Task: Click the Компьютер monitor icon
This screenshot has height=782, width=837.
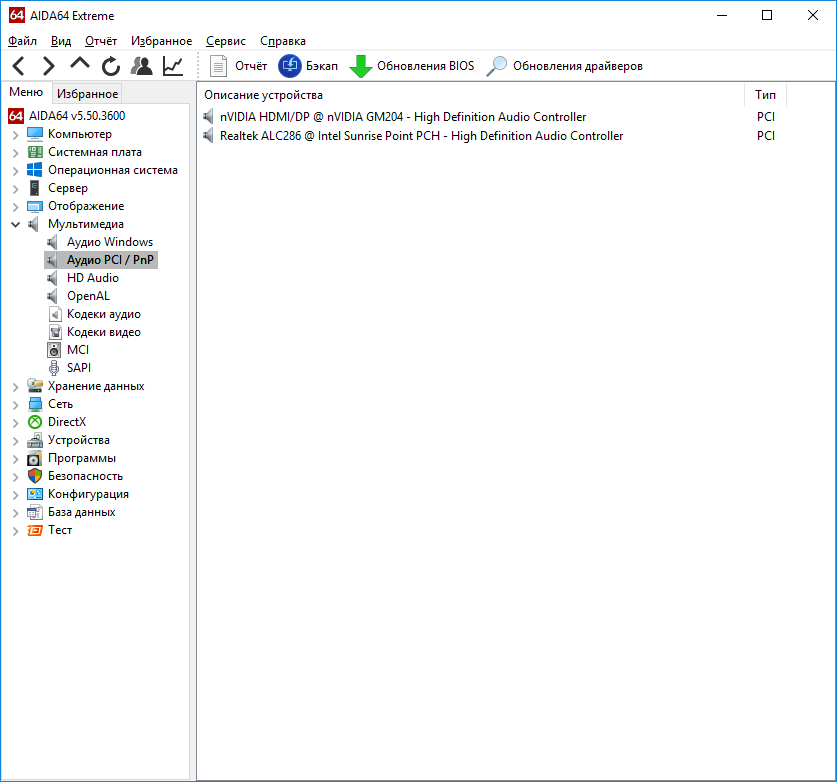Action: 35,134
